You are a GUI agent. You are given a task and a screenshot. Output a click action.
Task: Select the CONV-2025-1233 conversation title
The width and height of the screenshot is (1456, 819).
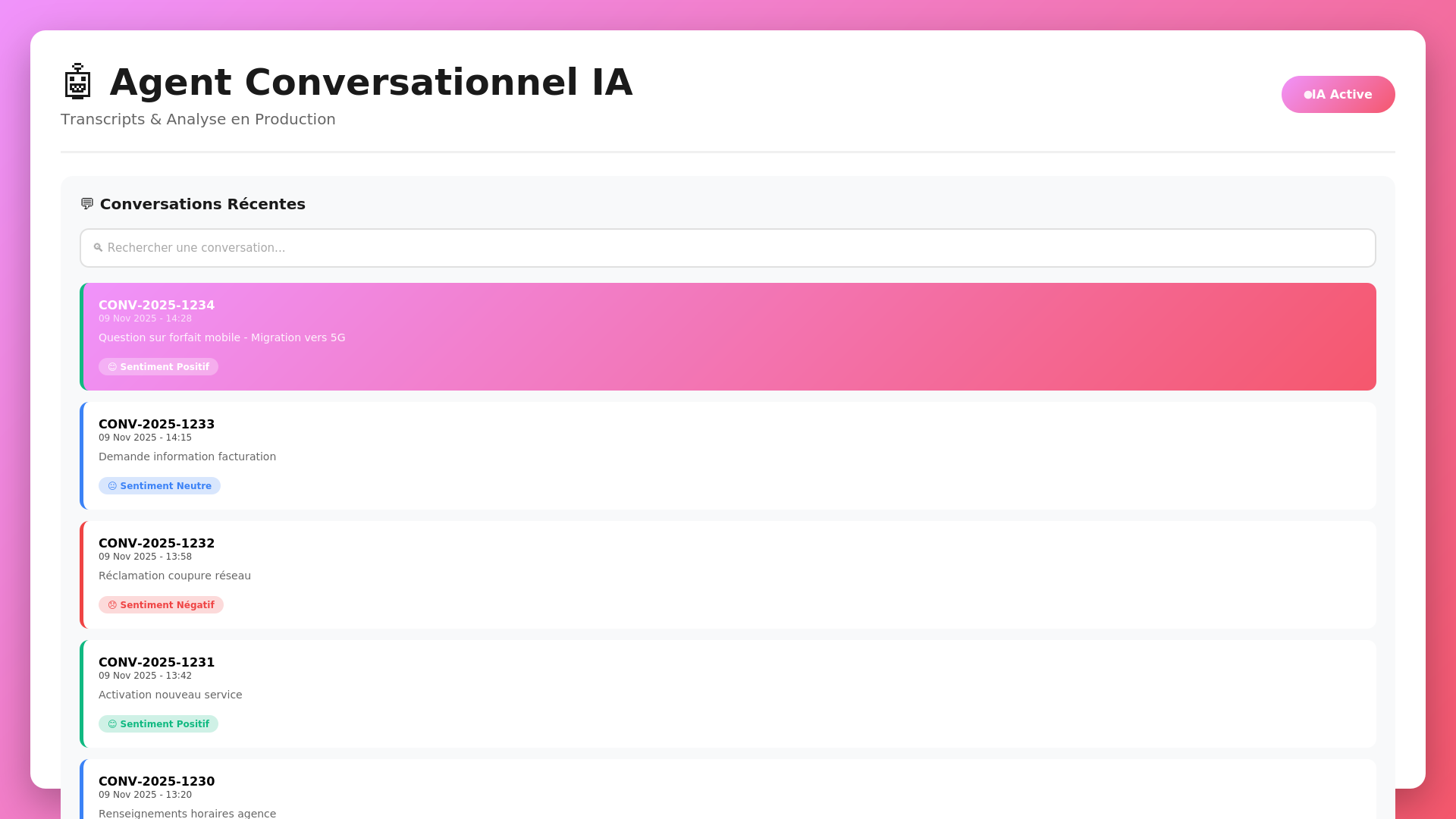click(156, 424)
